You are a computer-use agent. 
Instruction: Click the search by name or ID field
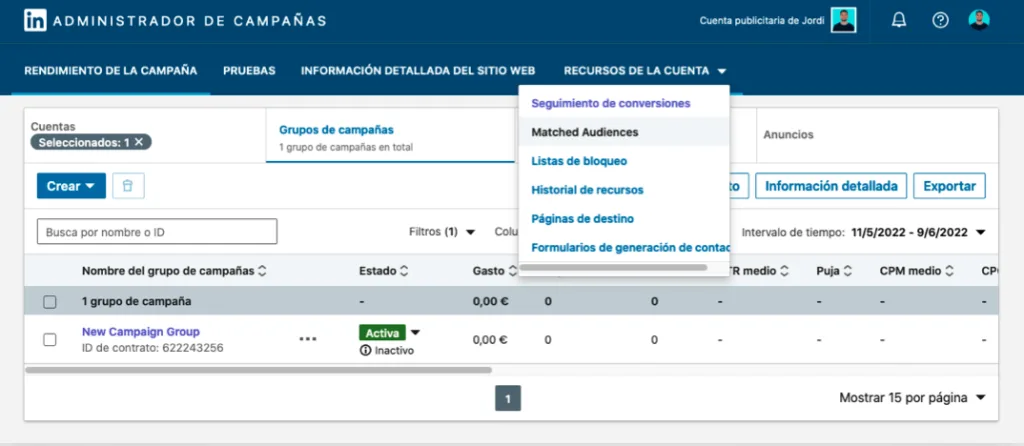[157, 232]
